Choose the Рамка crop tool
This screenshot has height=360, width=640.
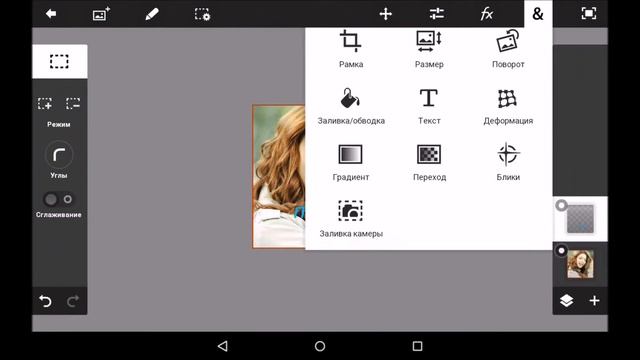[x=351, y=49]
